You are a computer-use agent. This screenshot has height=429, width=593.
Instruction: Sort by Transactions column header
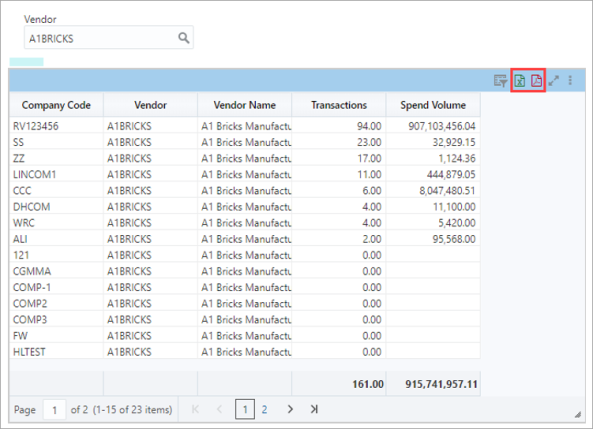pos(339,105)
